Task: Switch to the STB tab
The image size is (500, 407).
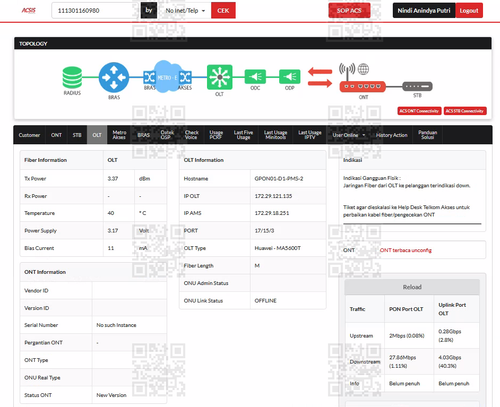Action: point(77,135)
